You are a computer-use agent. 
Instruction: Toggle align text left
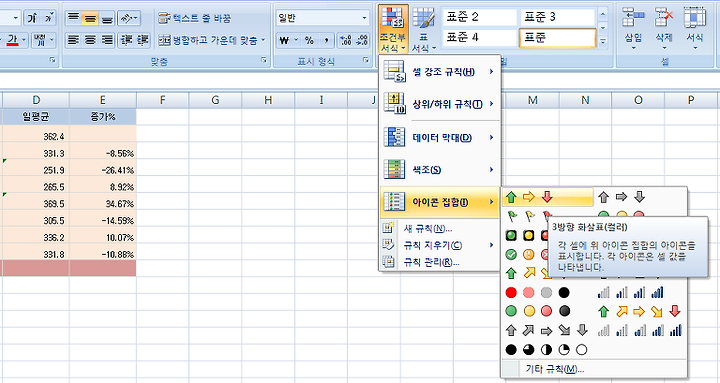pyautogui.click(x=73, y=40)
